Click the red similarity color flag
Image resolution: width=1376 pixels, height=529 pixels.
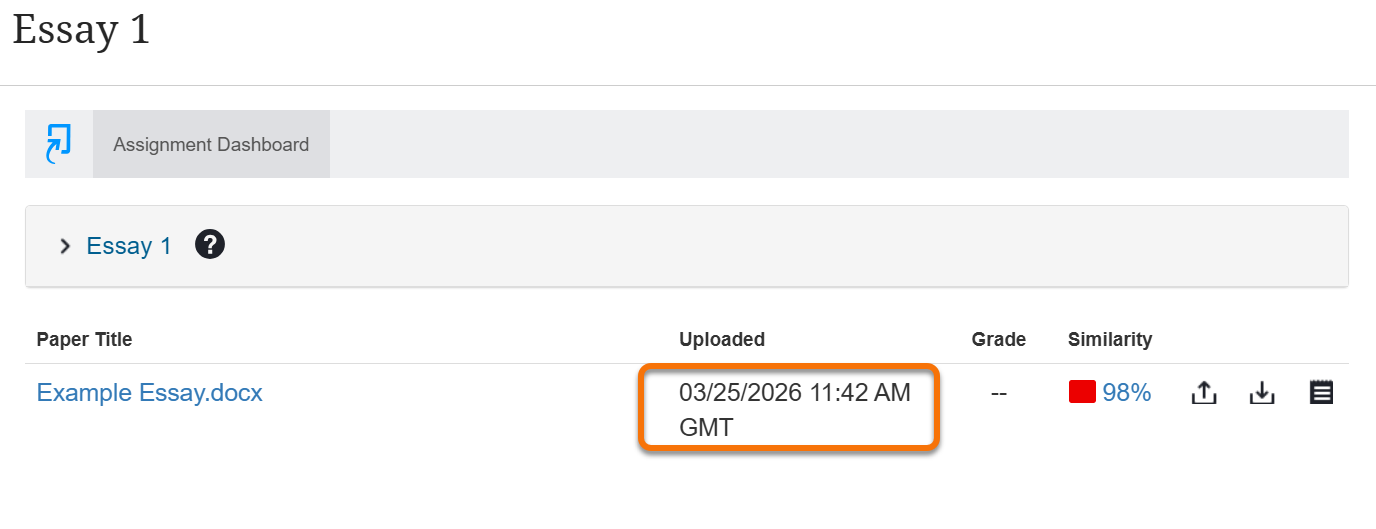point(1082,393)
